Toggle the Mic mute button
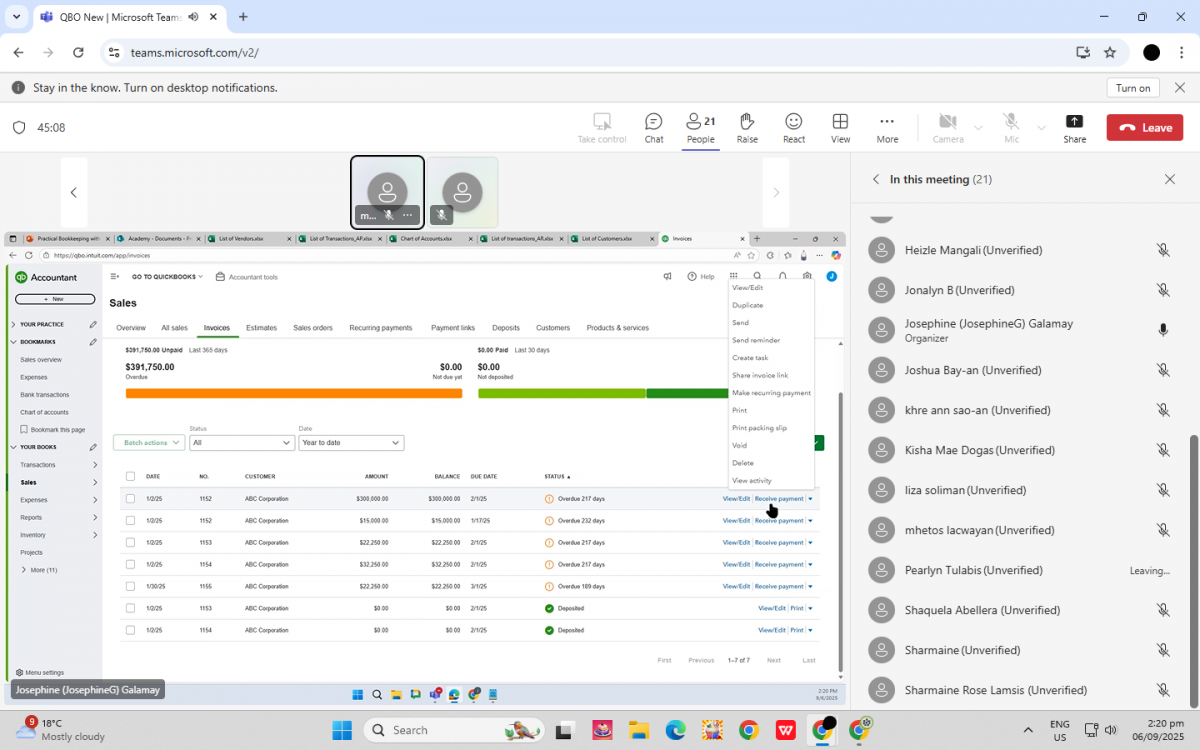The width and height of the screenshot is (1200, 750). click(1011, 127)
